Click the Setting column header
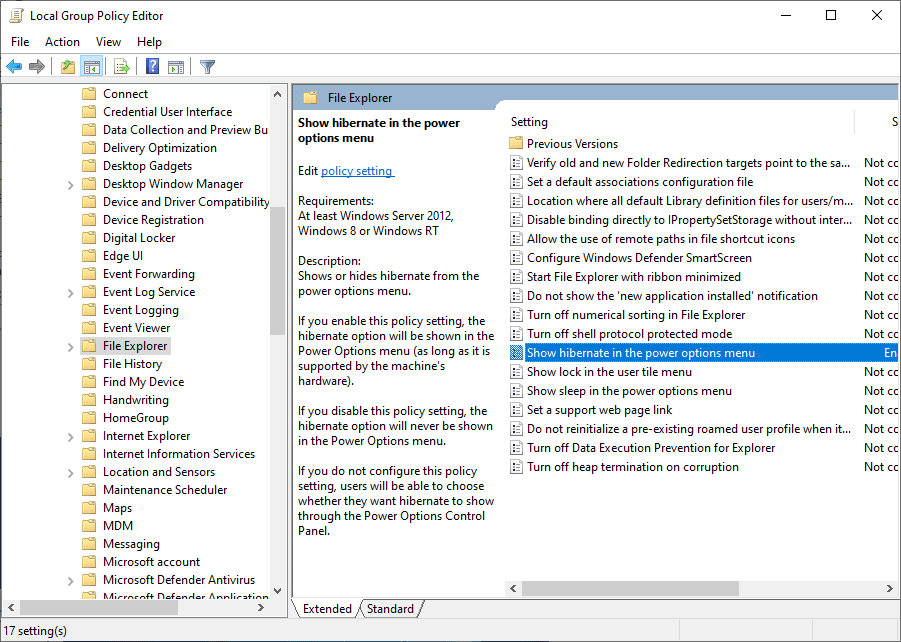 [x=530, y=122]
